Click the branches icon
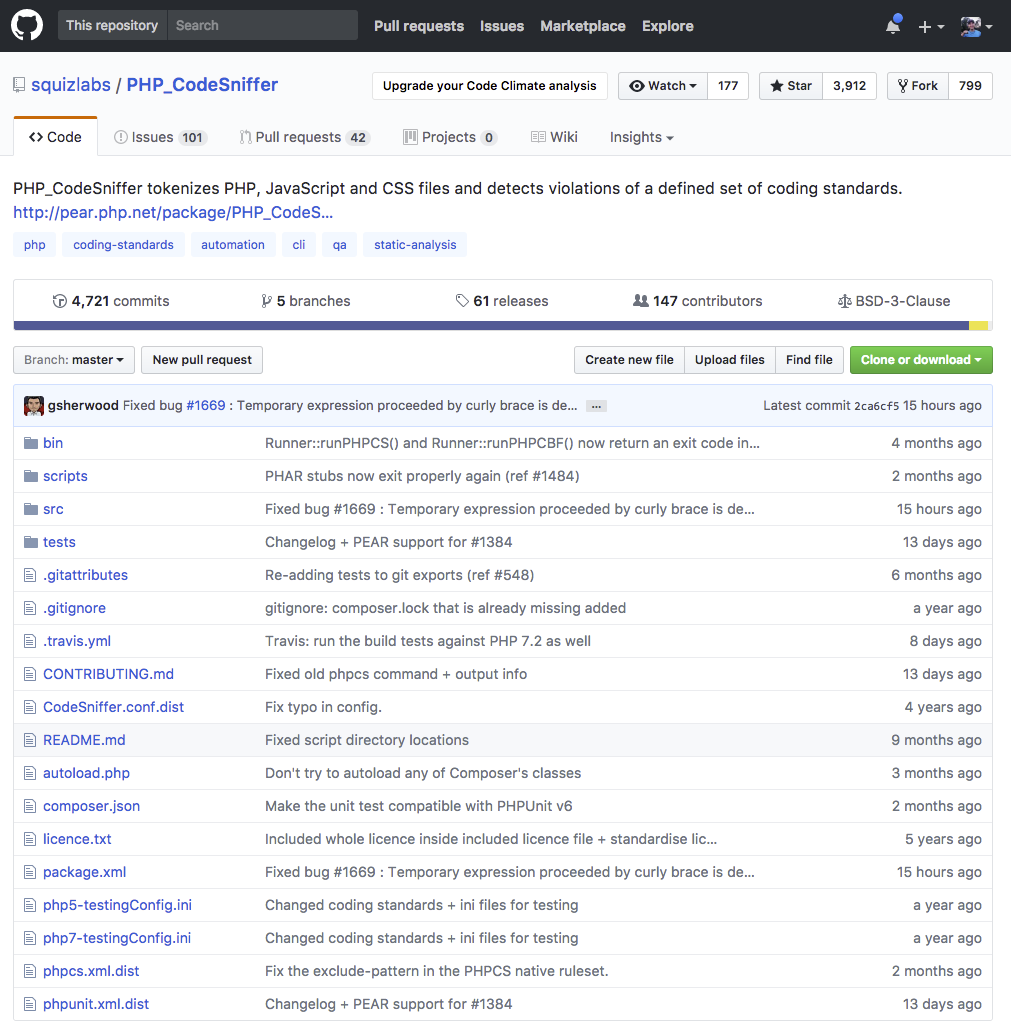Screen dimensions: 1011x1030 [x=266, y=301]
